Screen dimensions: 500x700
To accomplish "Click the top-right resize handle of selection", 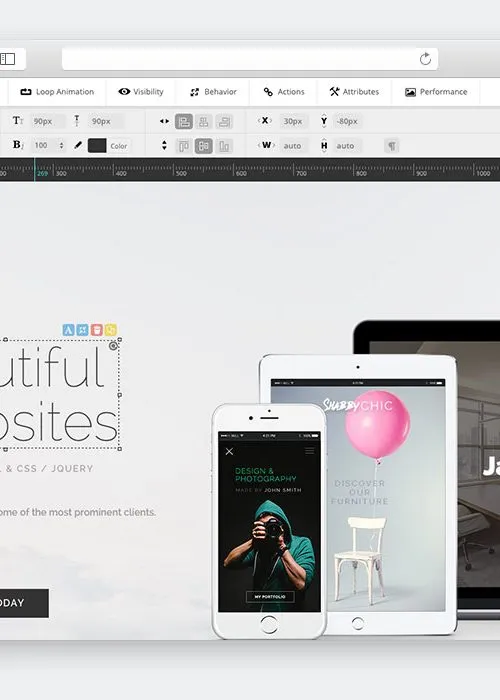I will [x=120, y=340].
